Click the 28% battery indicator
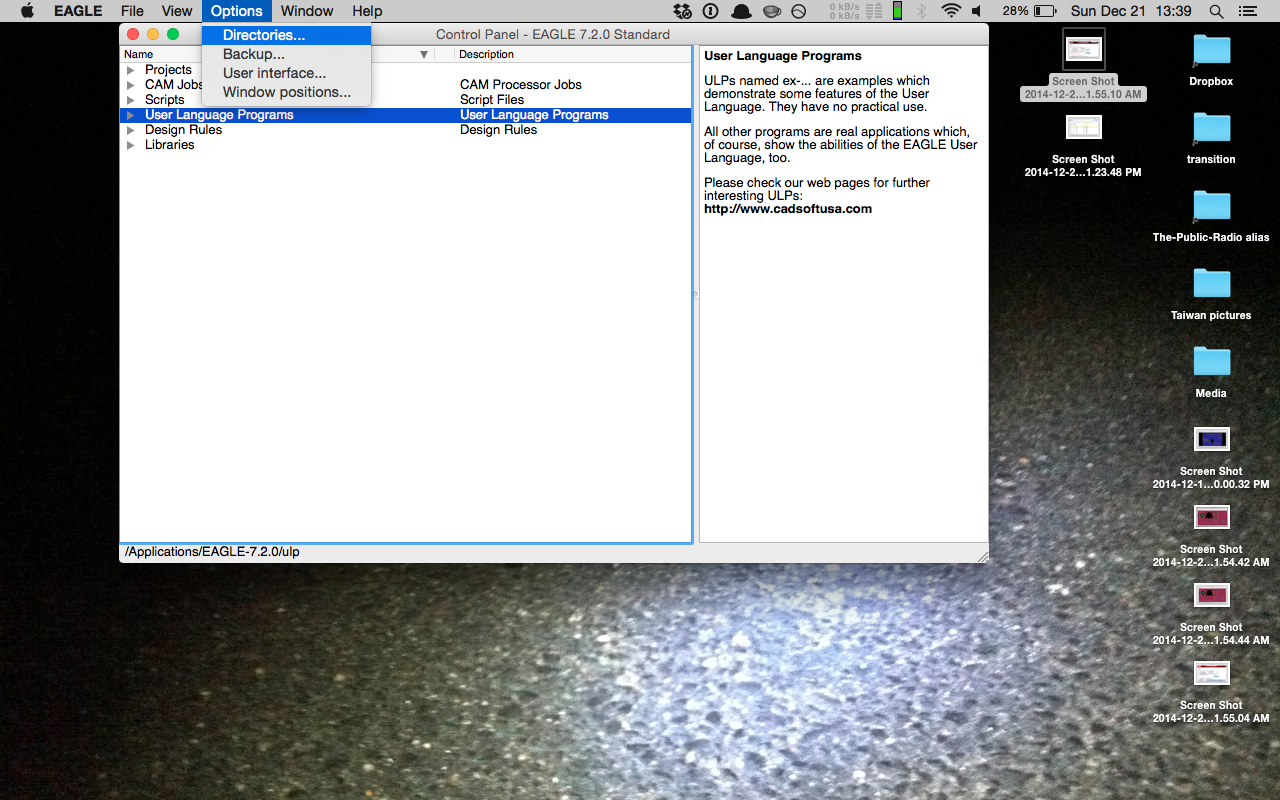 [x=1029, y=11]
